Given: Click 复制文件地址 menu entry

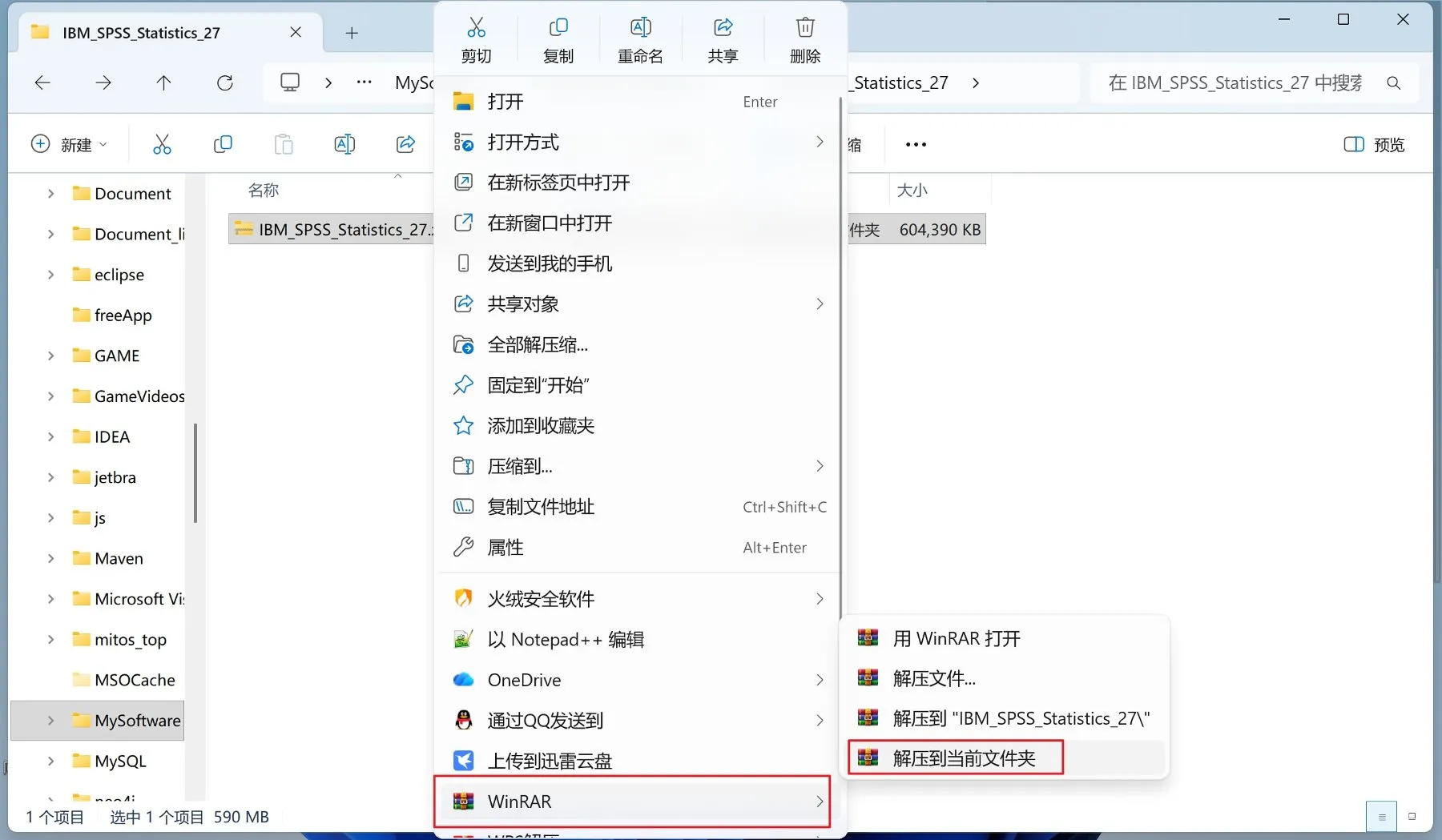Looking at the screenshot, I should (638, 507).
